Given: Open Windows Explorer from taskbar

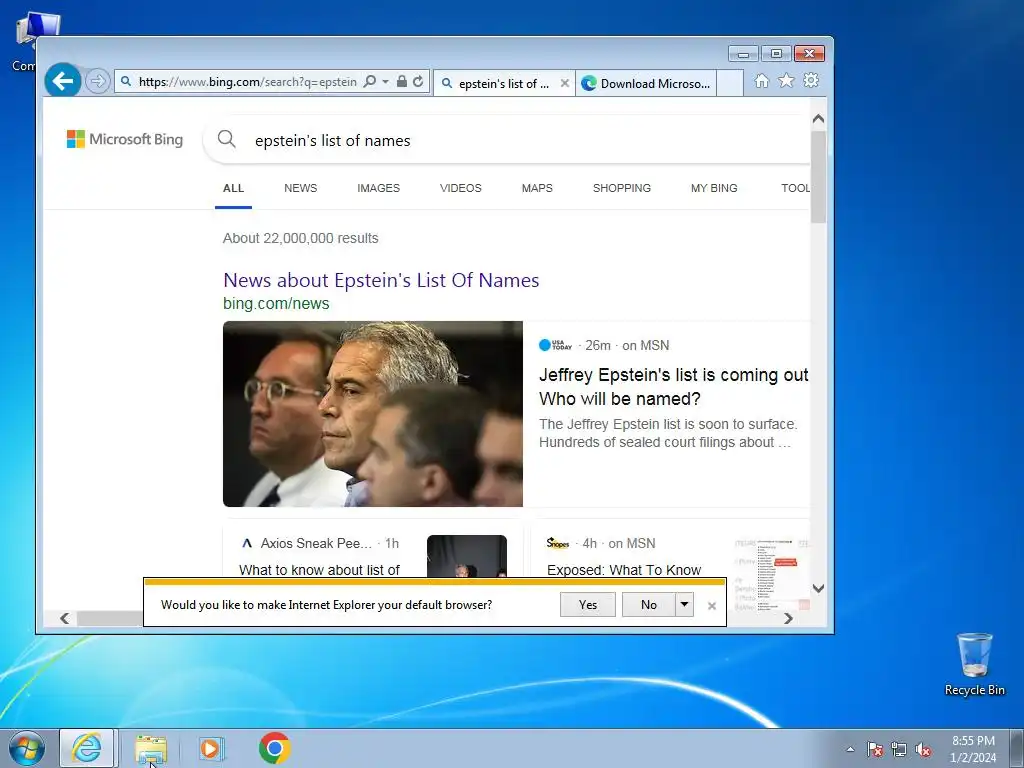Looking at the screenshot, I should [x=151, y=748].
